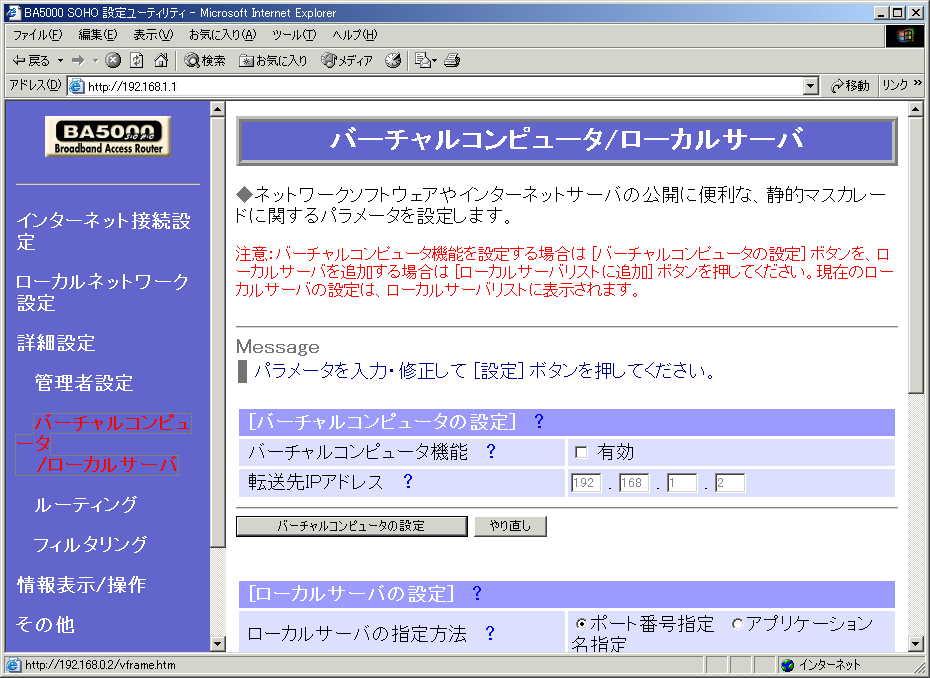Click the Home icon in toolbar

click(160, 61)
